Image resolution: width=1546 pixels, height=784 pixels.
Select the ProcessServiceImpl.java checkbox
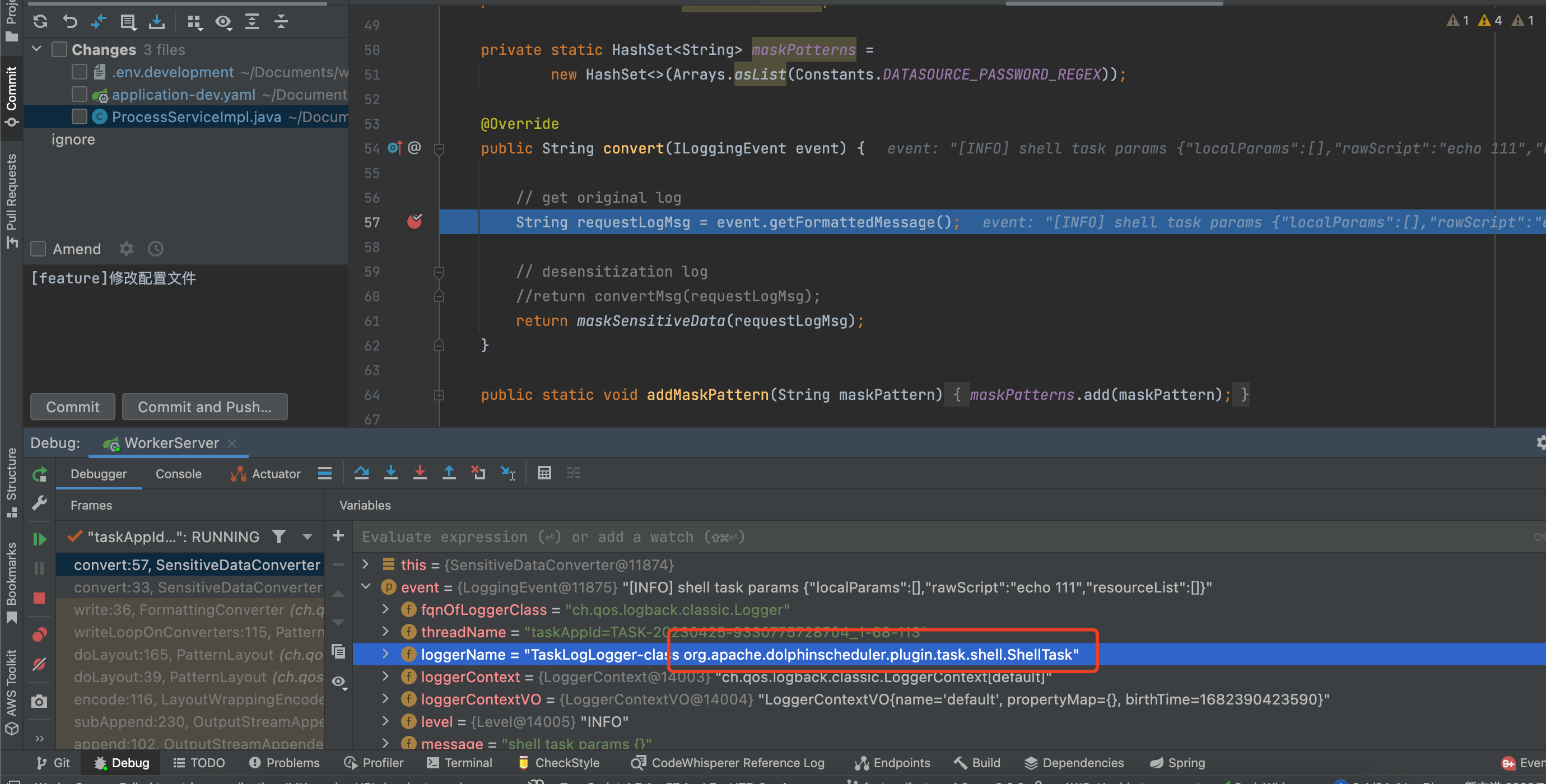79,116
